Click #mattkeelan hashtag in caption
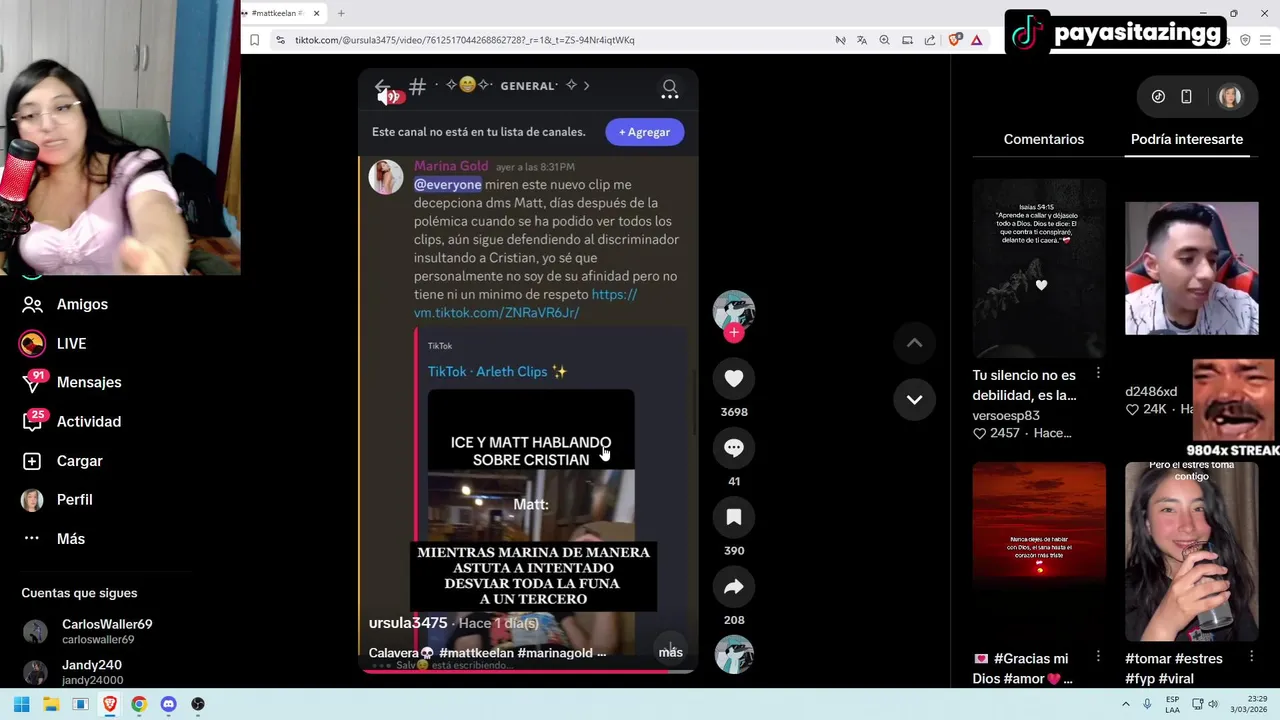The height and width of the screenshot is (720, 1280). point(476,653)
